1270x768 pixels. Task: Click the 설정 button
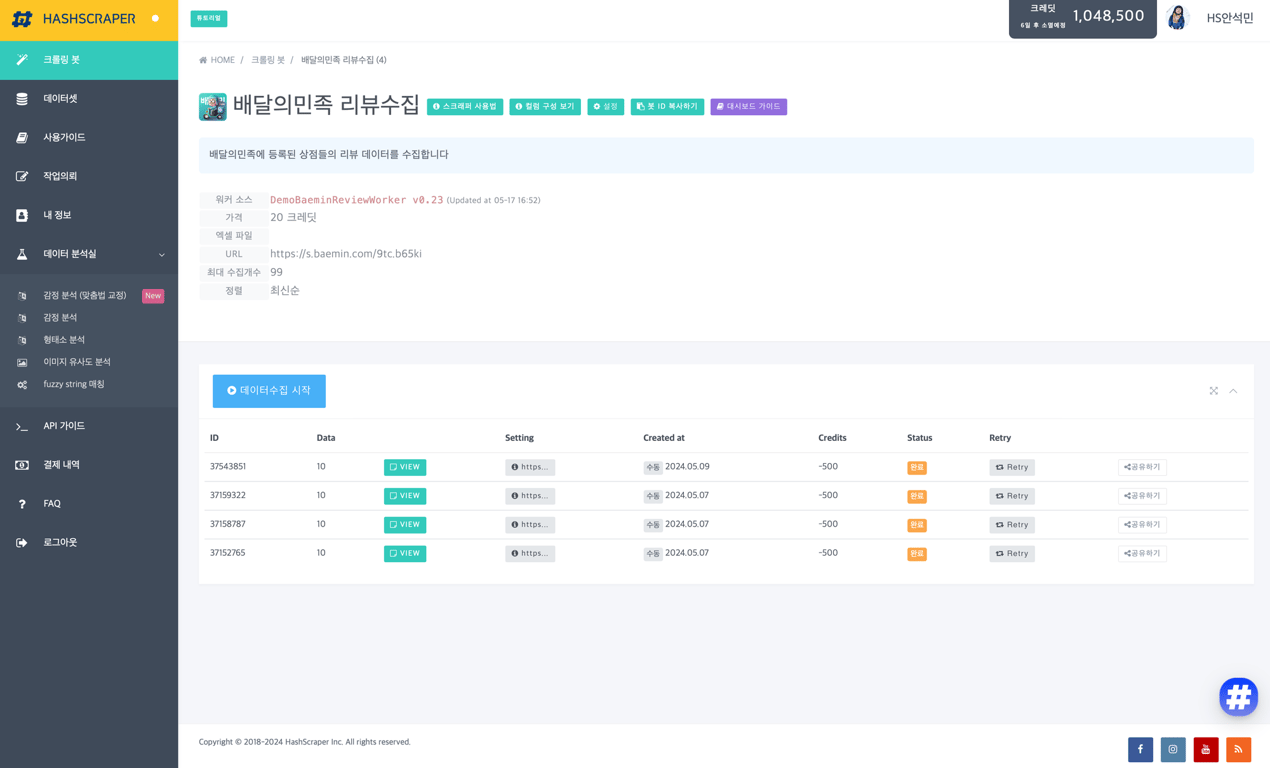pyautogui.click(x=605, y=107)
